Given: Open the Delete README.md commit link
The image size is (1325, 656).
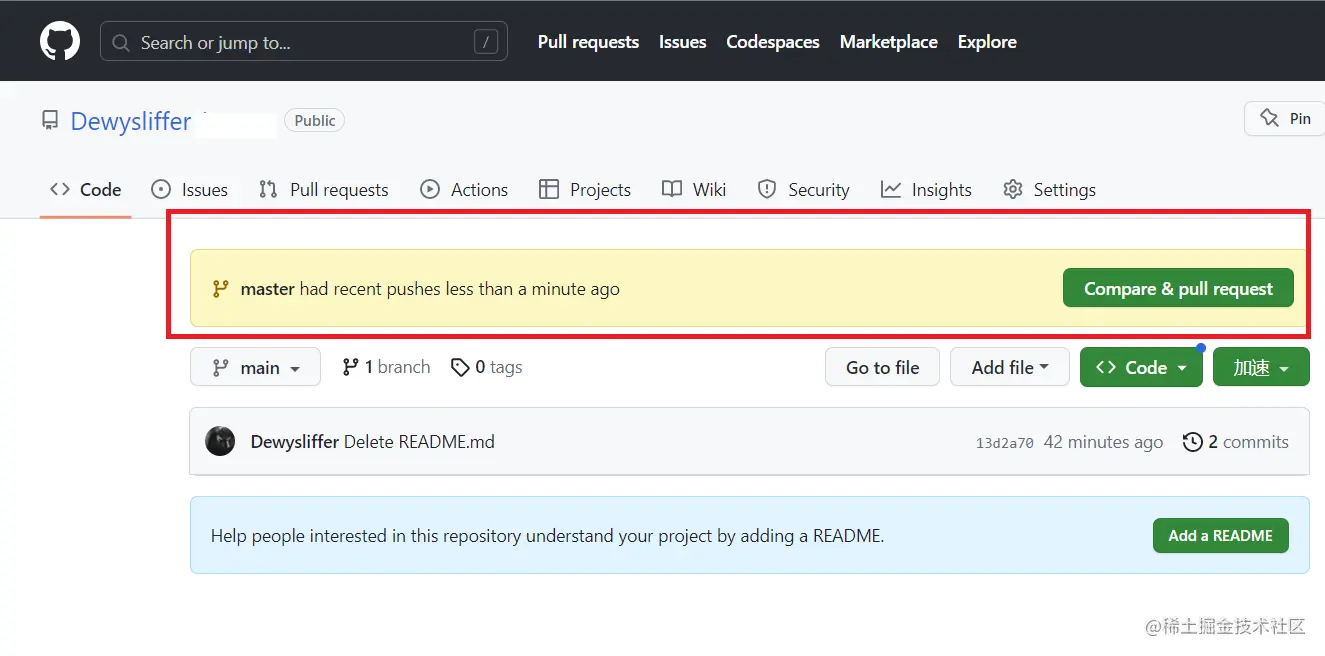Looking at the screenshot, I should click(419, 442).
